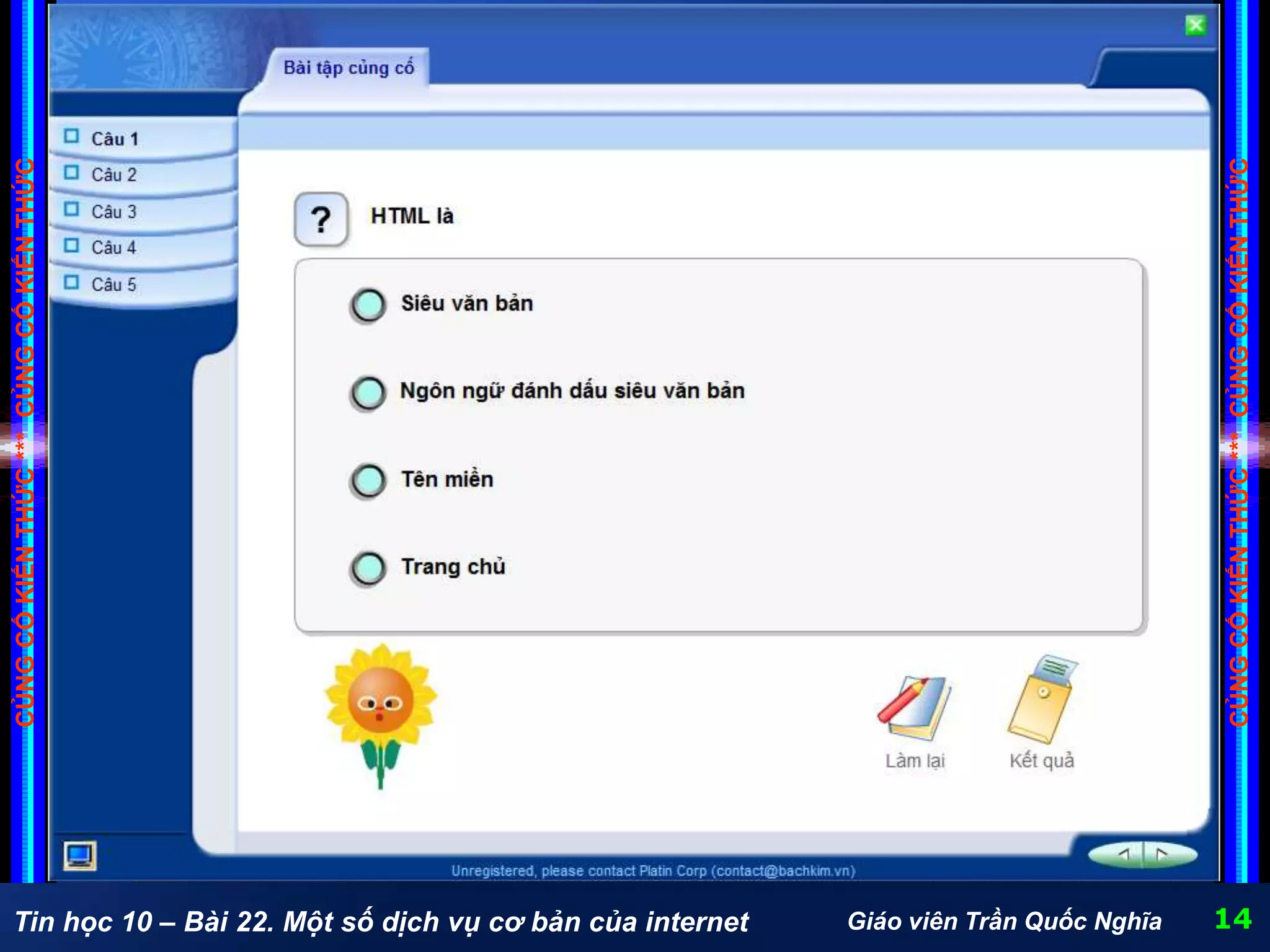The image size is (1270, 952).
Task: Click the 'Kết quả' envelope icon
Action: [x=1043, y=699]
